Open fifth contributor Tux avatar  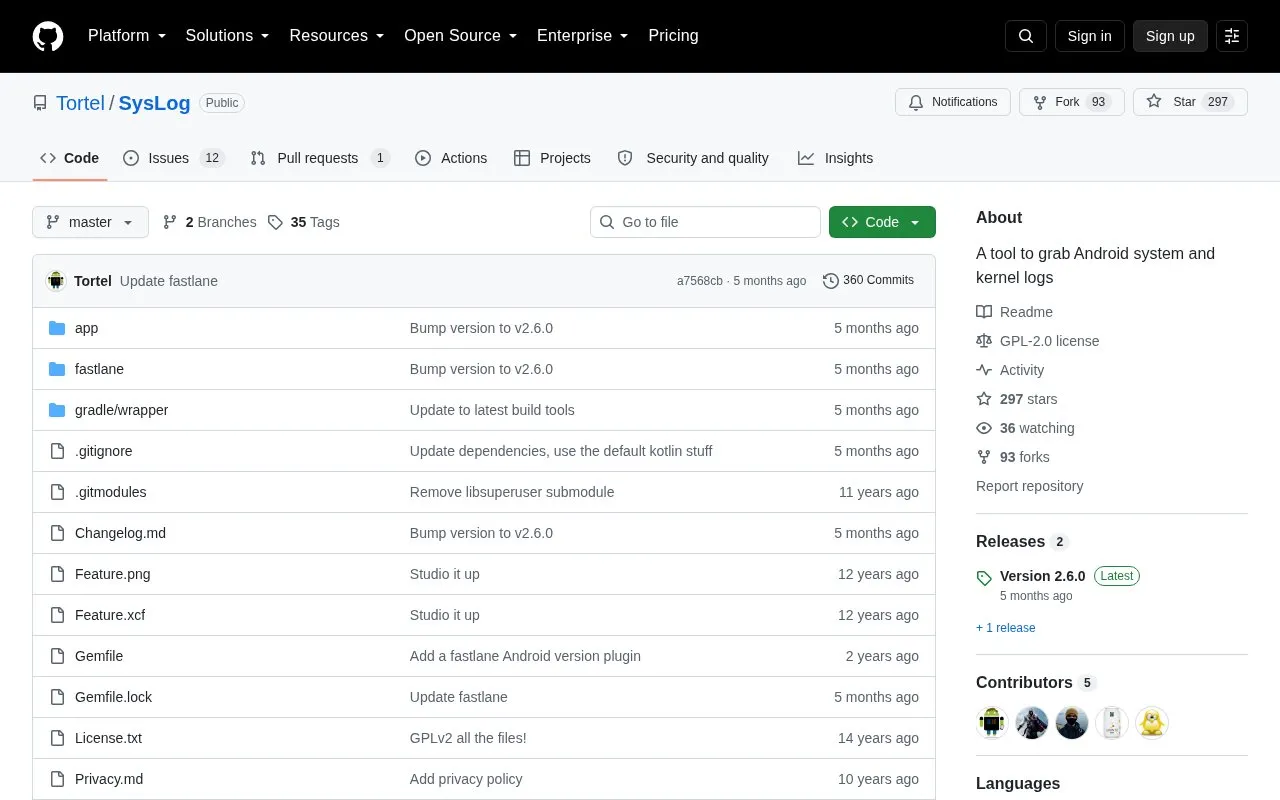point(1152,723)
